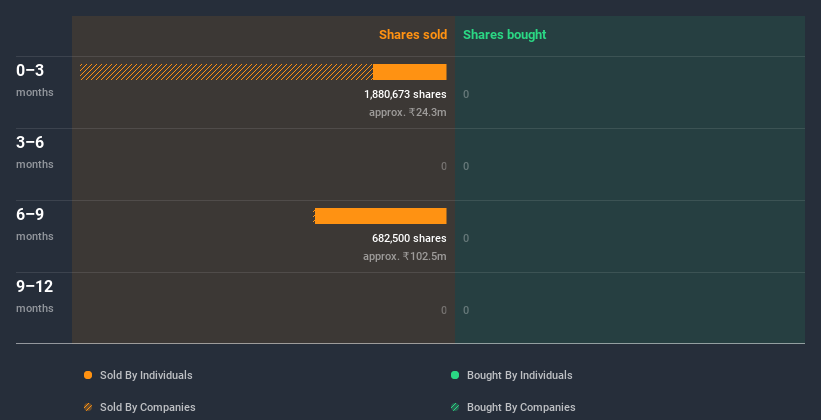Image resolution: width=821 pixels, height=420 pixels.
Task: Click the shares sold 0 in 9–12 months row
Action: [x=444, y=311]
